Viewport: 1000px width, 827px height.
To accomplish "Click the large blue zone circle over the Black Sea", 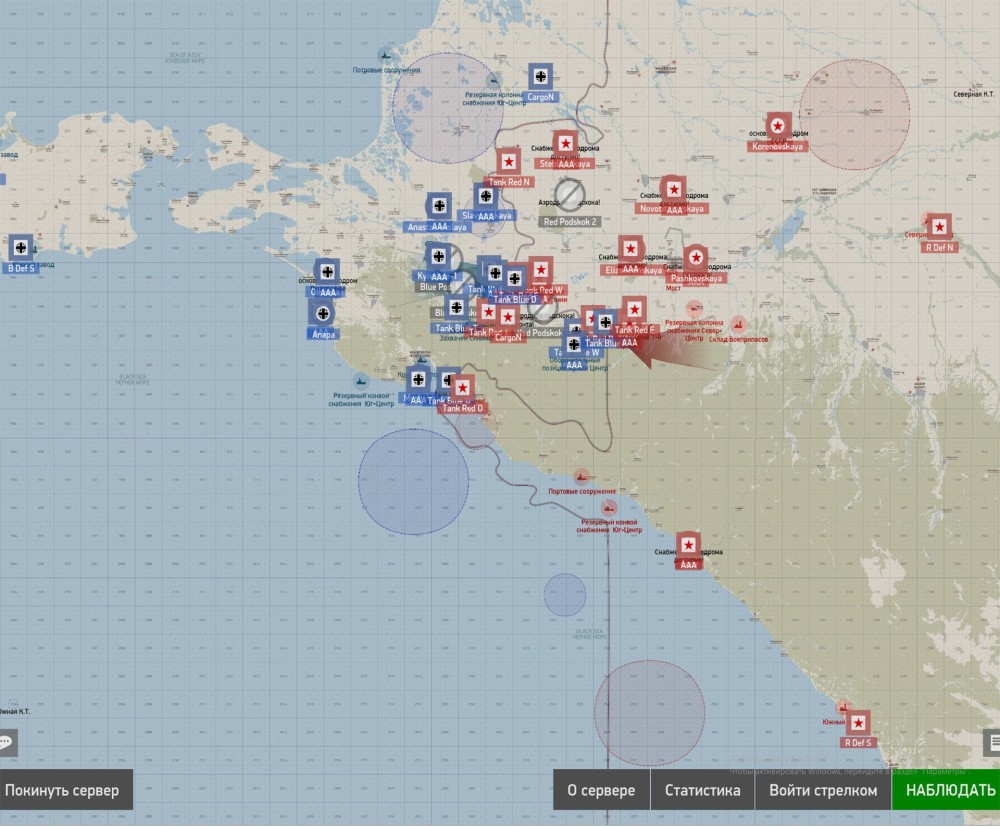I will click(413, 481).
